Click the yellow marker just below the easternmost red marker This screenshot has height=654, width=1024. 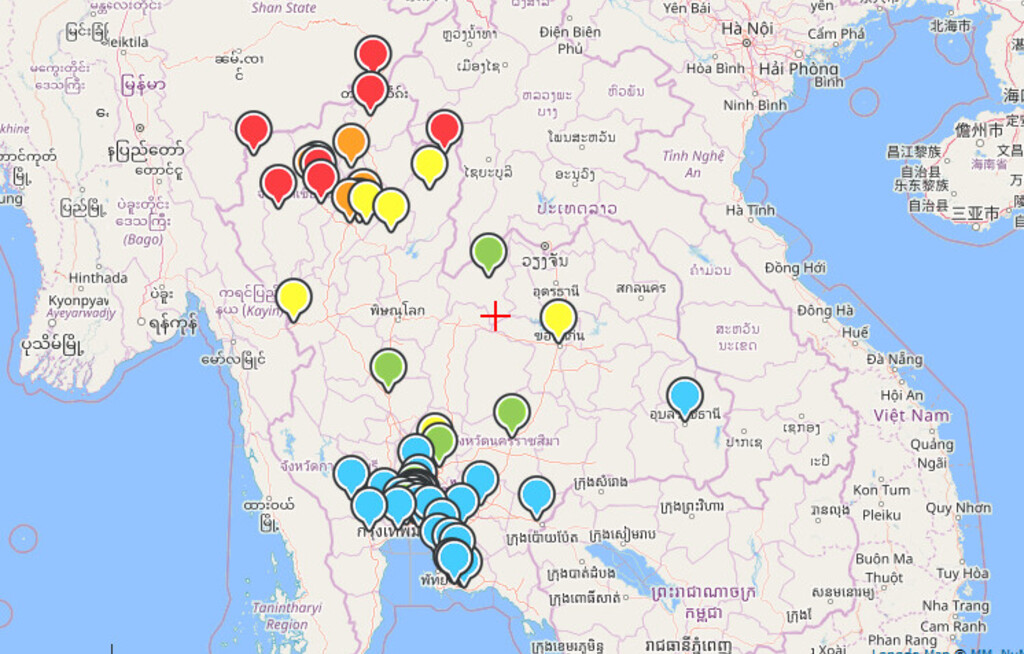point(430,165)
